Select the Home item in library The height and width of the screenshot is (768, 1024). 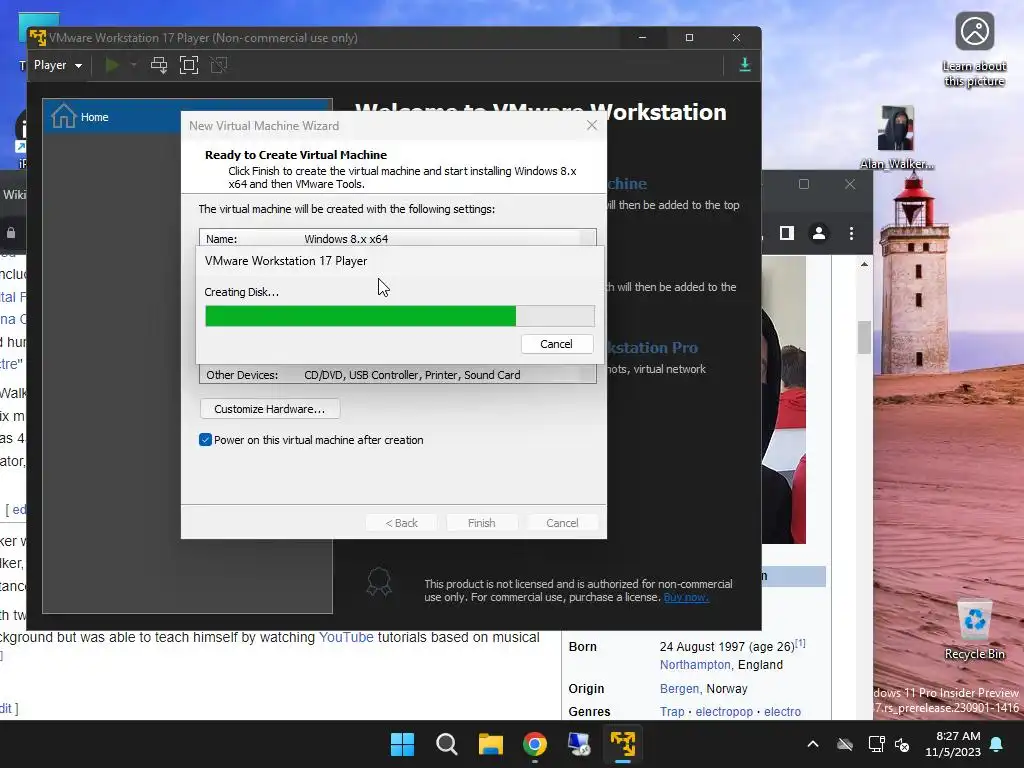pos(187,117)
